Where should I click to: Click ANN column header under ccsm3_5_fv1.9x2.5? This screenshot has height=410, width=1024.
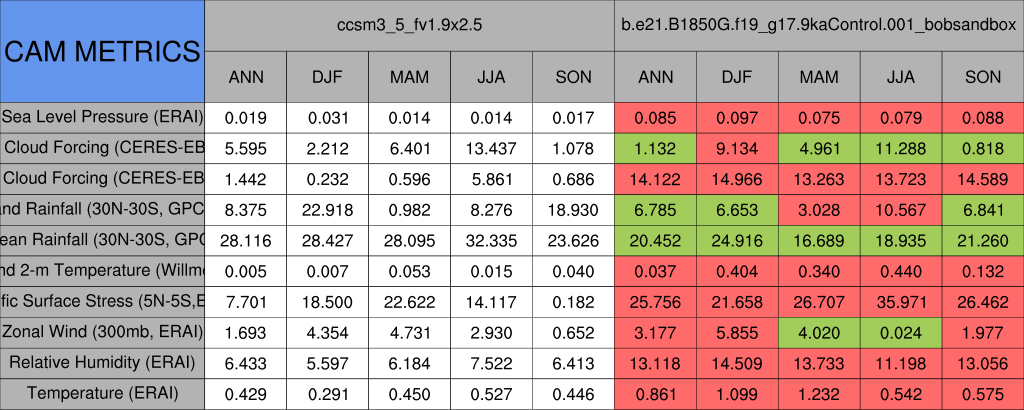click(x=246, y=77)
